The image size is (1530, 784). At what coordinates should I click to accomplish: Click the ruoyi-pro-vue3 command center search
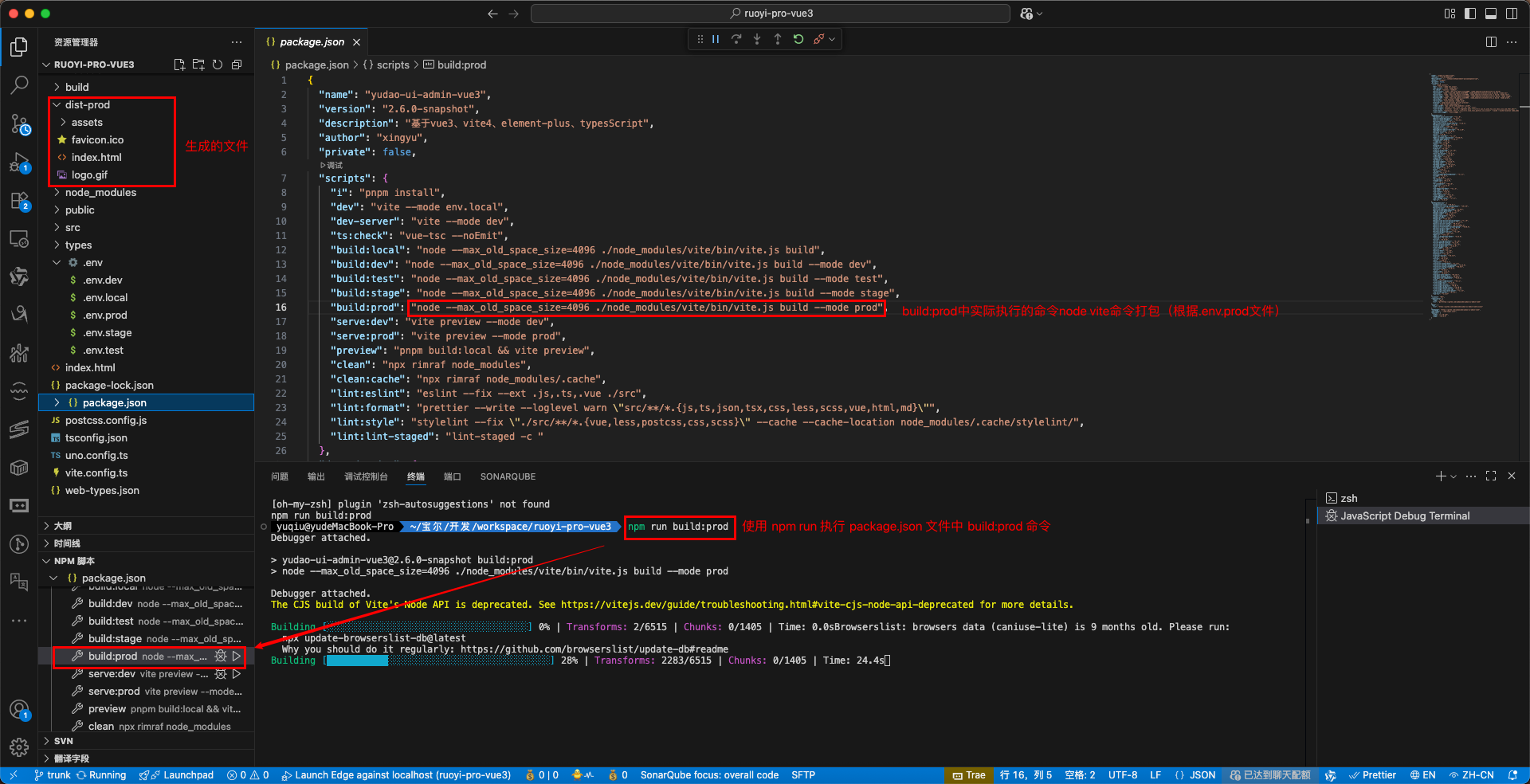(771, 14)
